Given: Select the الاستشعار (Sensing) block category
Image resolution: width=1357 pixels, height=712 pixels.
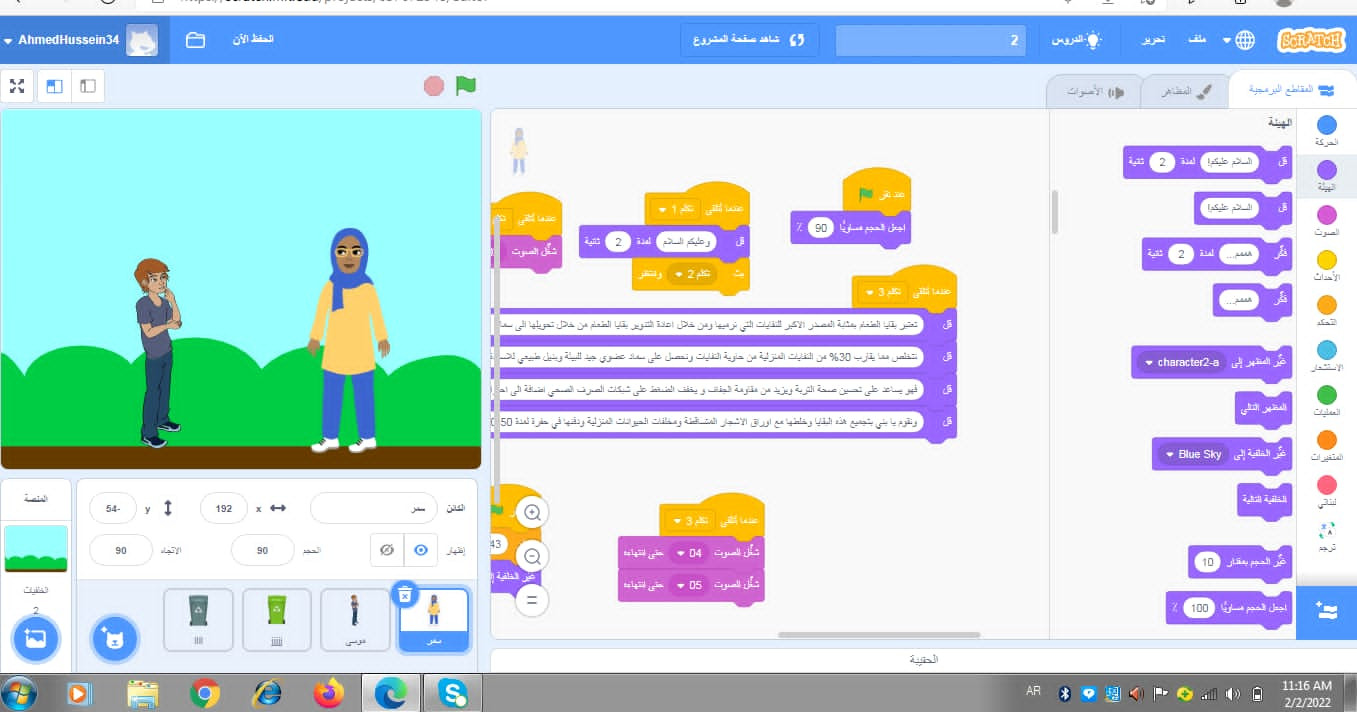Looking at the screenshot, I should [x=1326, y=356].
